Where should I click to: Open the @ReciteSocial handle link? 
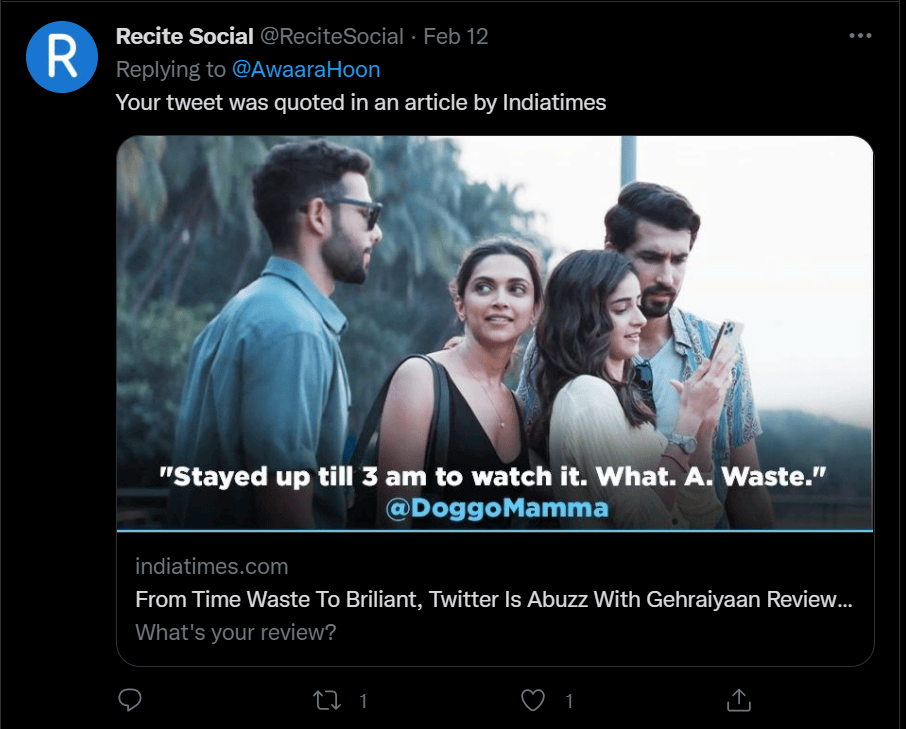[332, 37]
